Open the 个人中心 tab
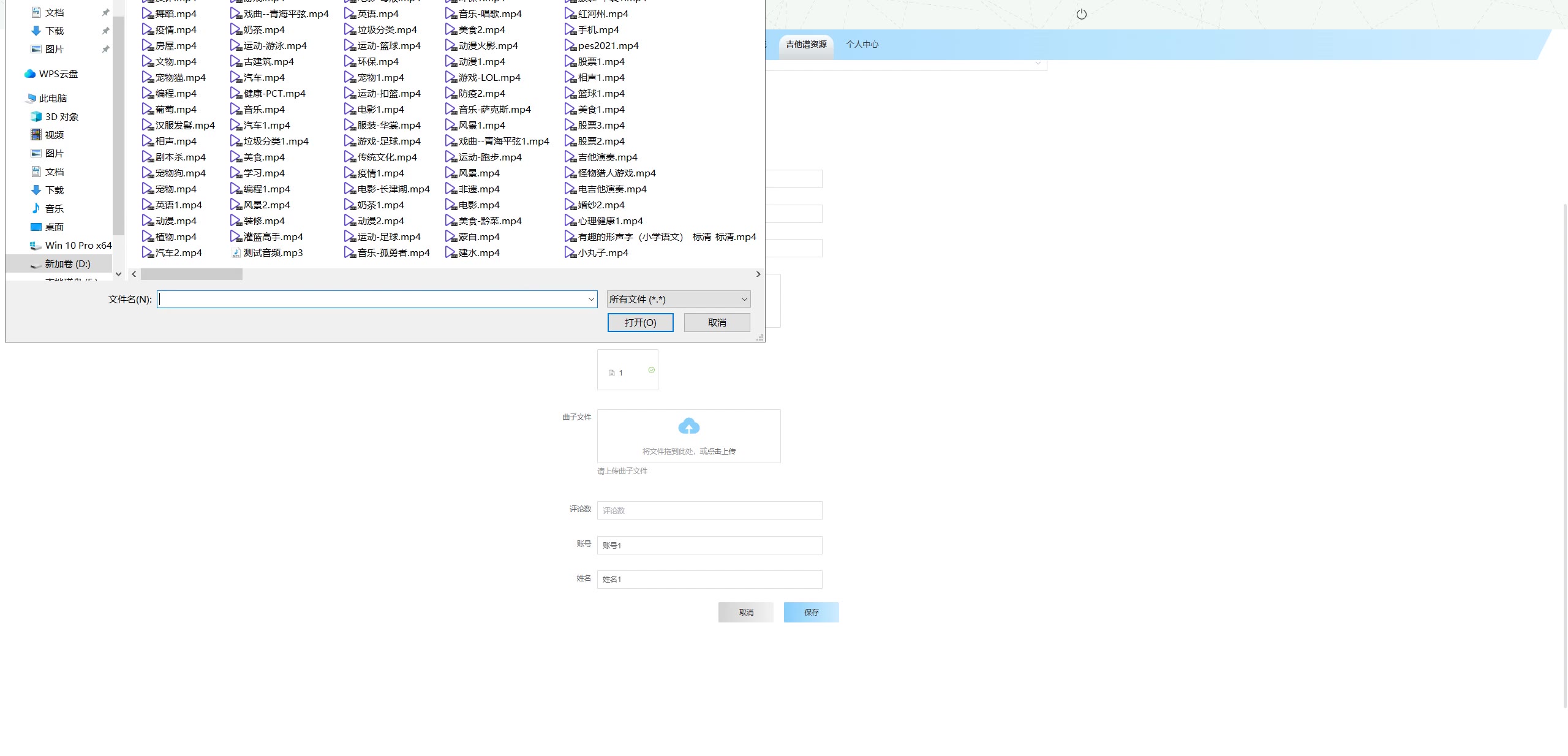 862,44
